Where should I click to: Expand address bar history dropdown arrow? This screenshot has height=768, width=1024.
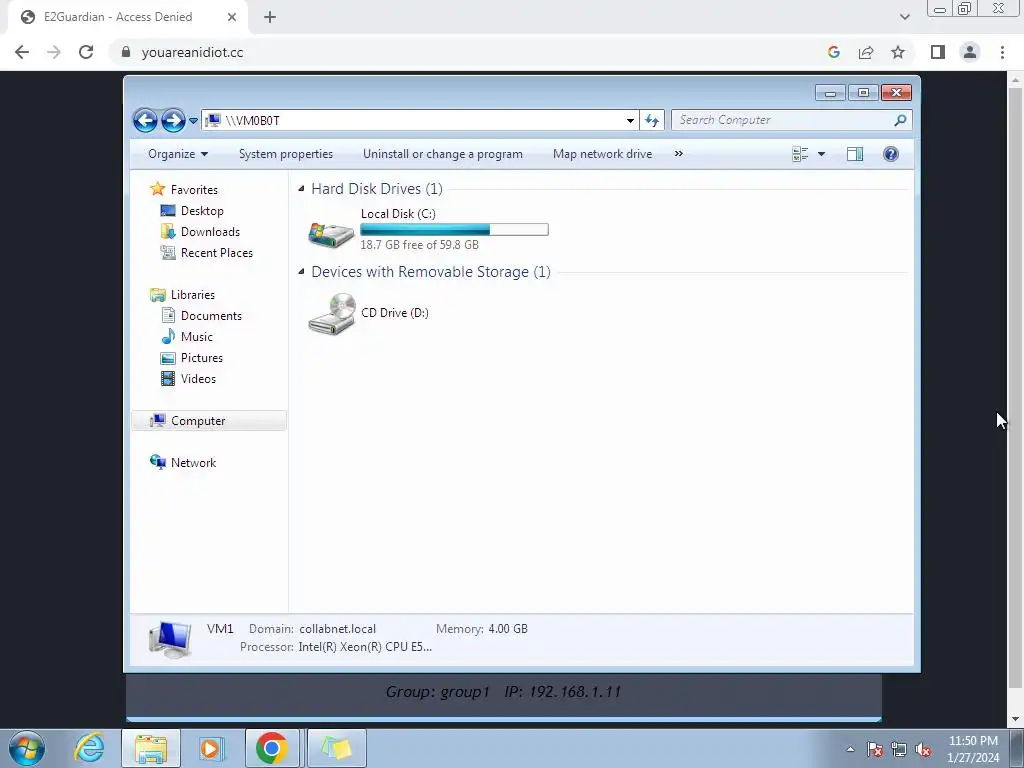click(x=630, y=121)
